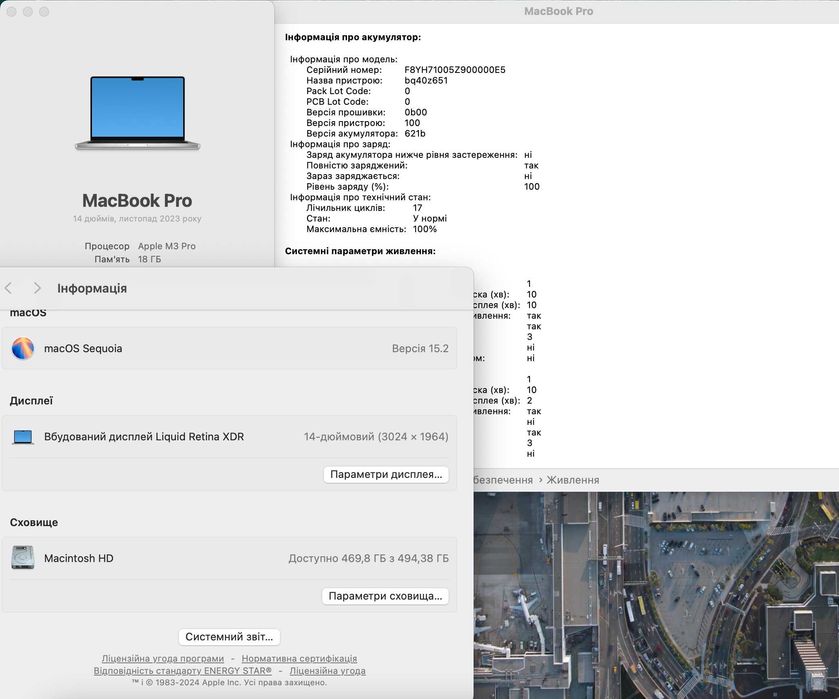
Task: Click the macOS Sequoia icon
Action: (23, 348)
